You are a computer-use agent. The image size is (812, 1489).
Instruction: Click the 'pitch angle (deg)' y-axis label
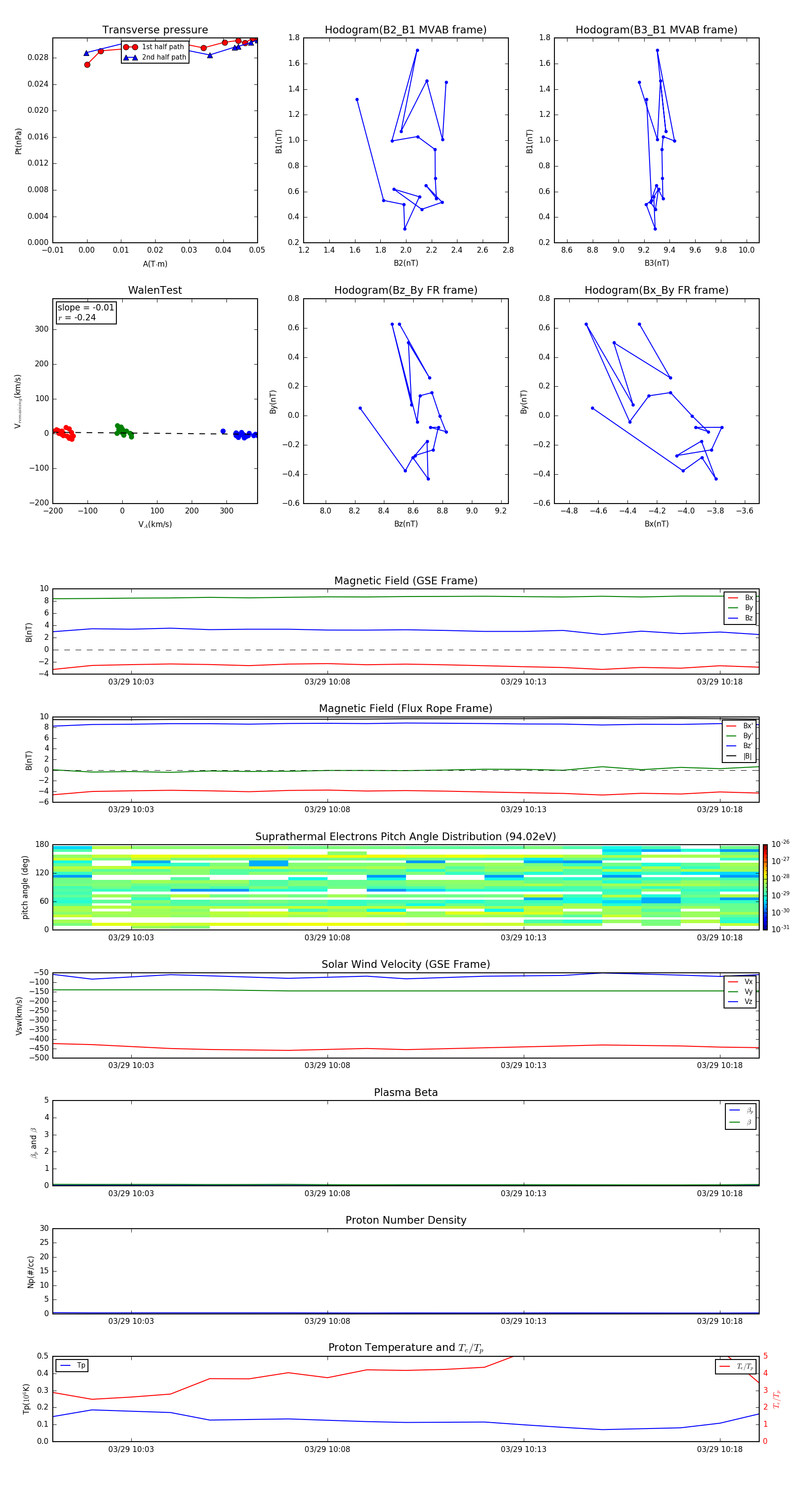[x=25, y=887]
